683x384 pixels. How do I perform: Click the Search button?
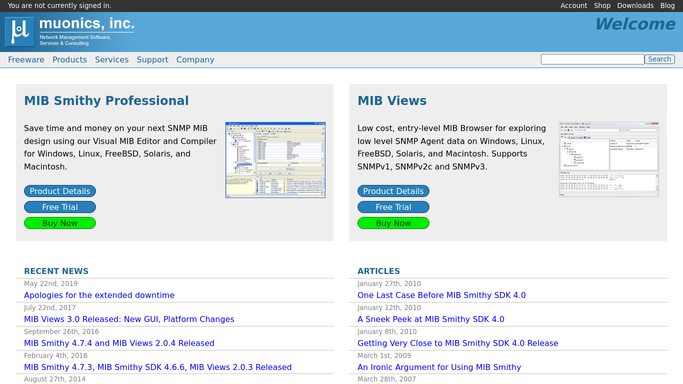click(x=659, y=59)
